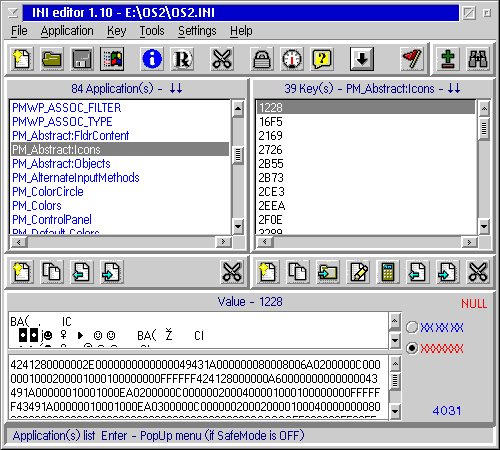Click the colorful flag windows icon

112,59
